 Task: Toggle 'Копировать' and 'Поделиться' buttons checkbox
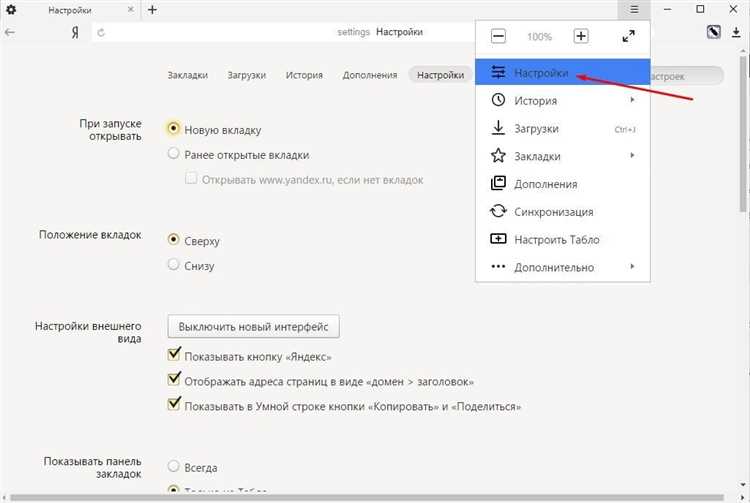(x=174, y=404)
